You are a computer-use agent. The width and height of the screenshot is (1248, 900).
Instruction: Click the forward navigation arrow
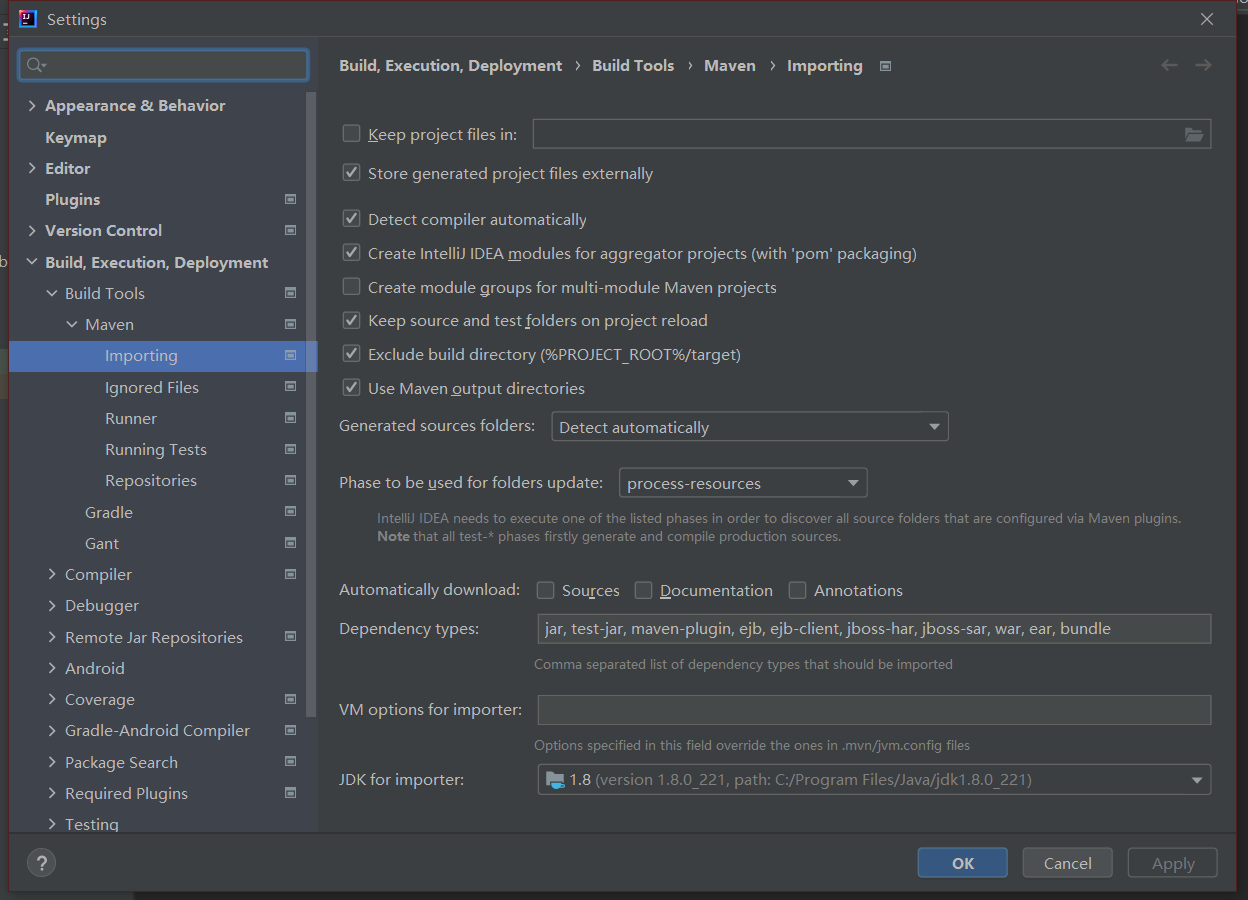pos(1203,65)
